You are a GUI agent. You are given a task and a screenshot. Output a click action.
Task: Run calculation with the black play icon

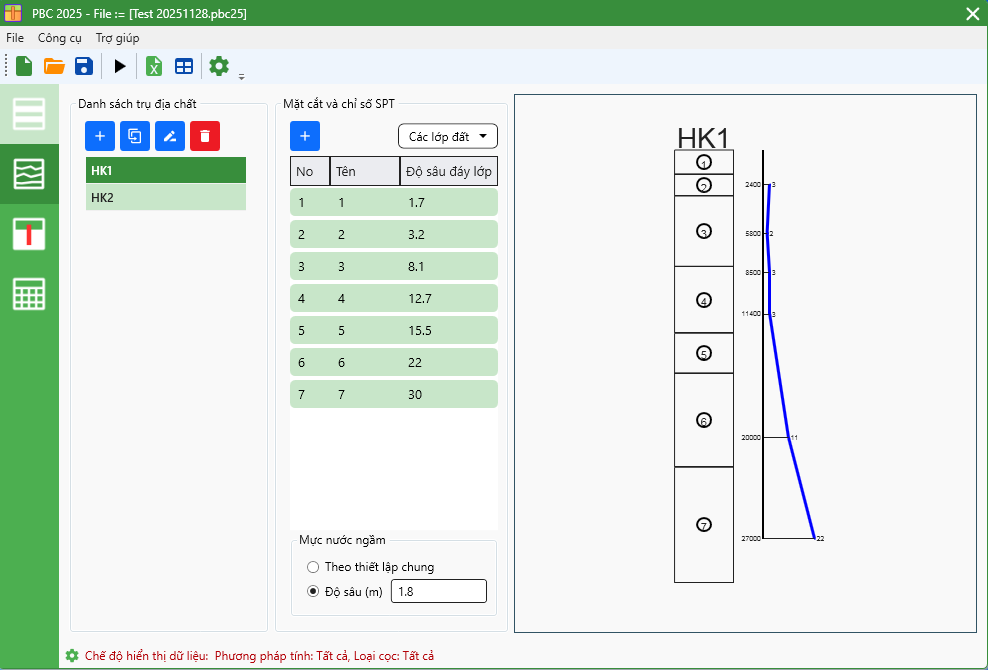(120, 67)
